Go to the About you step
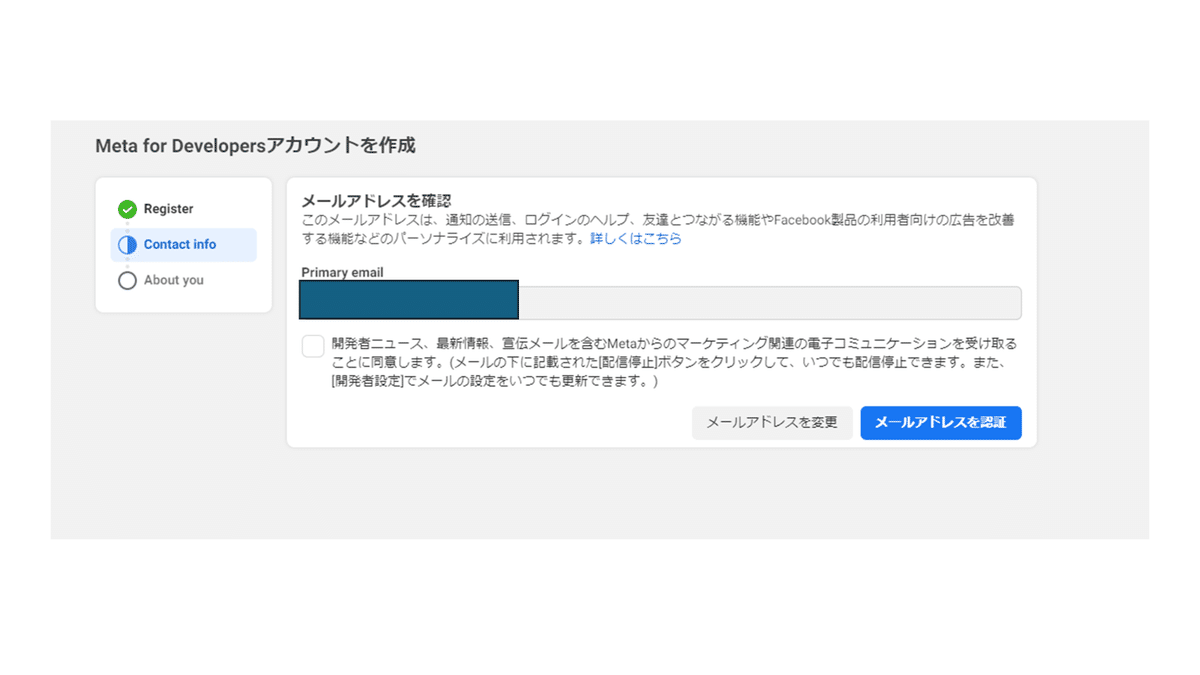1200x675 pixels. (173, 281)
